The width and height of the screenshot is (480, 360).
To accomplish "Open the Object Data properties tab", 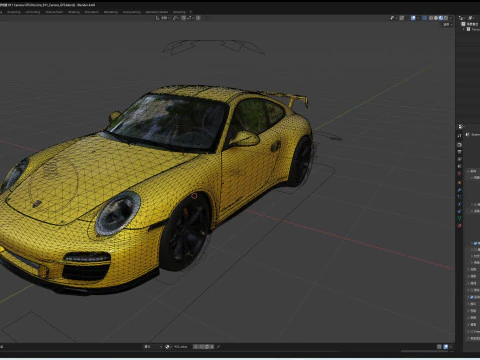I will click(459, 218).
